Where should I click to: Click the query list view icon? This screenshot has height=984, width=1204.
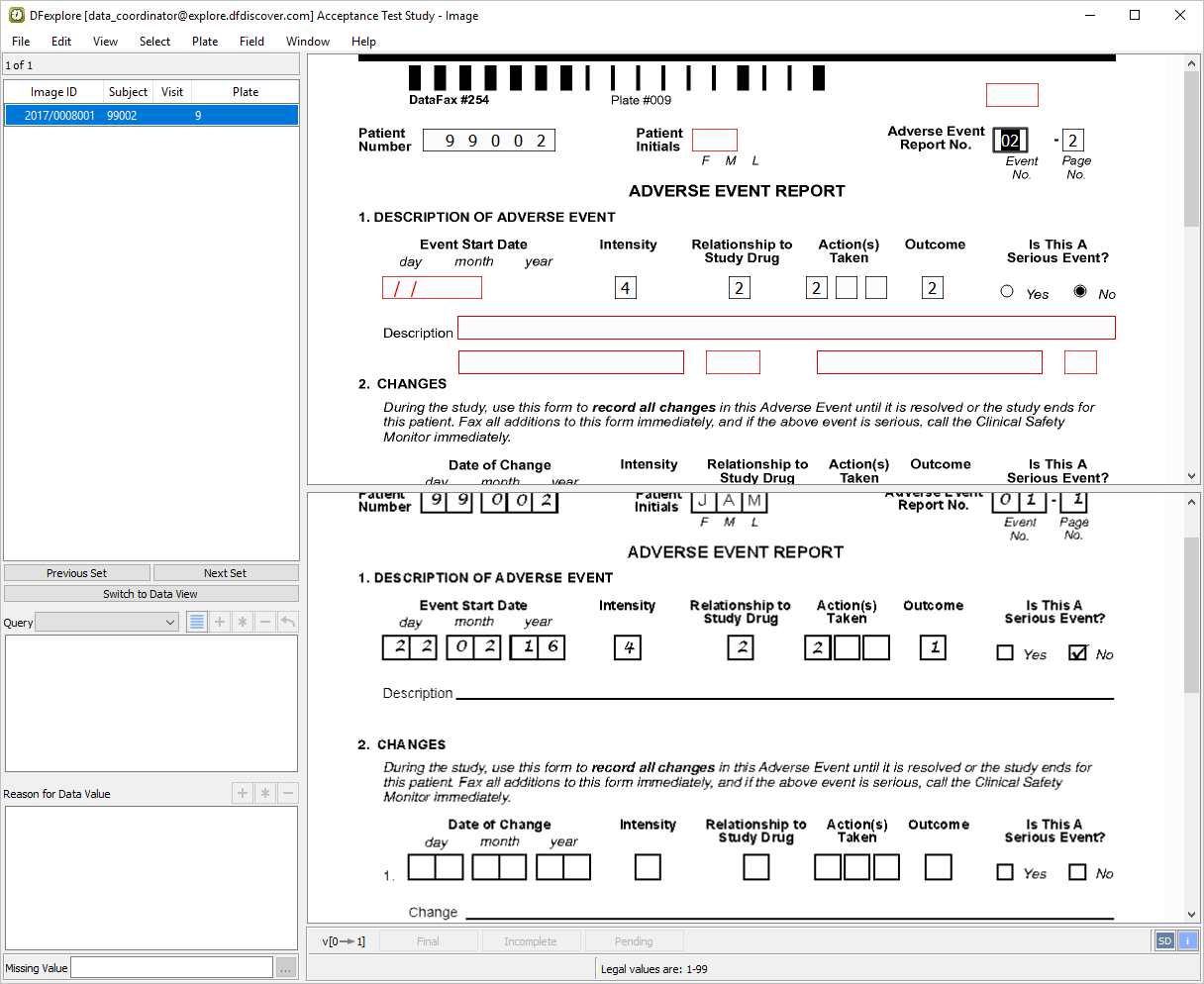[197, 623]
